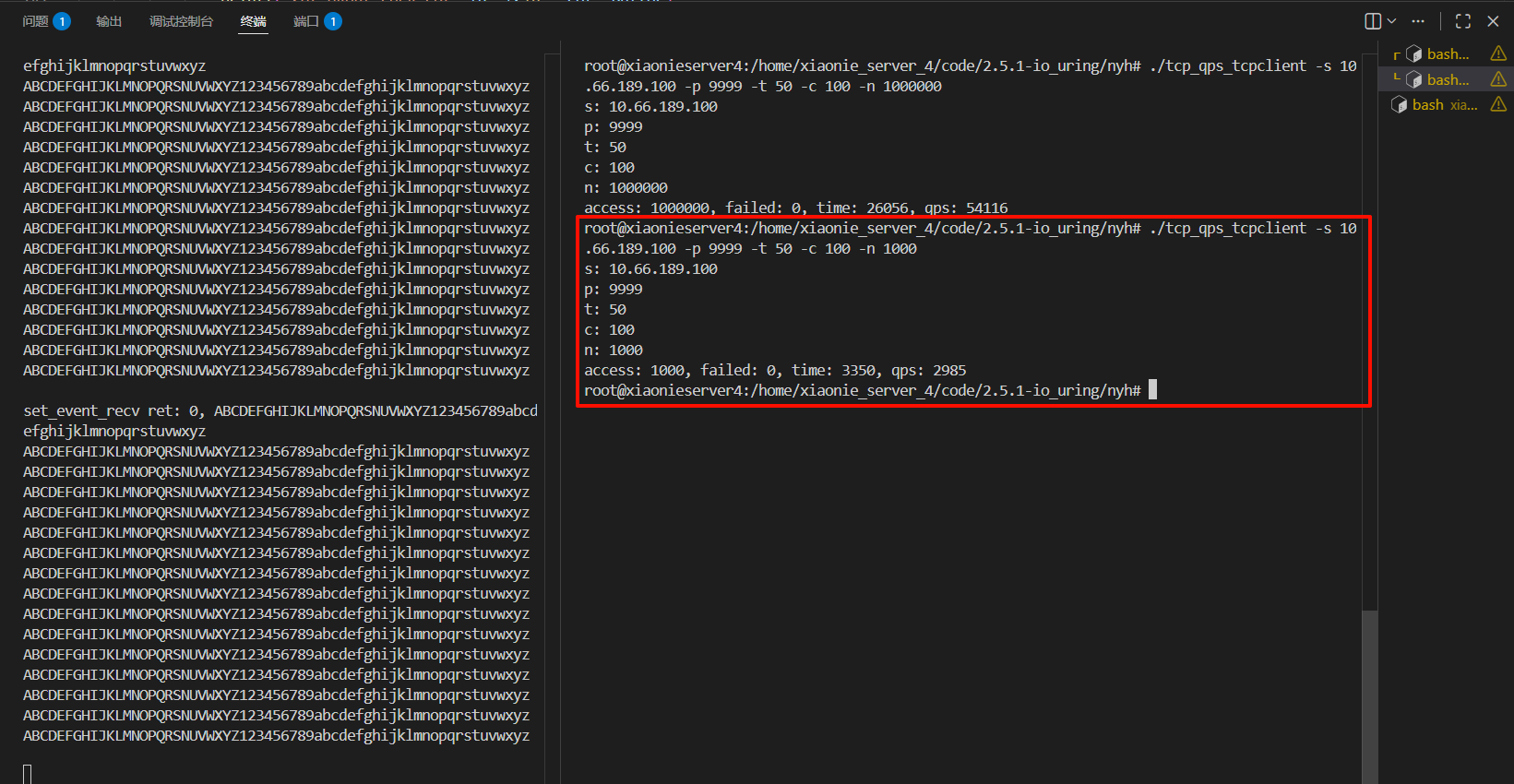Viewport: 1514px width, 784px height.
Task: Select the 'bash xia...' terminal entry
Action: [x=1446, y=105]
